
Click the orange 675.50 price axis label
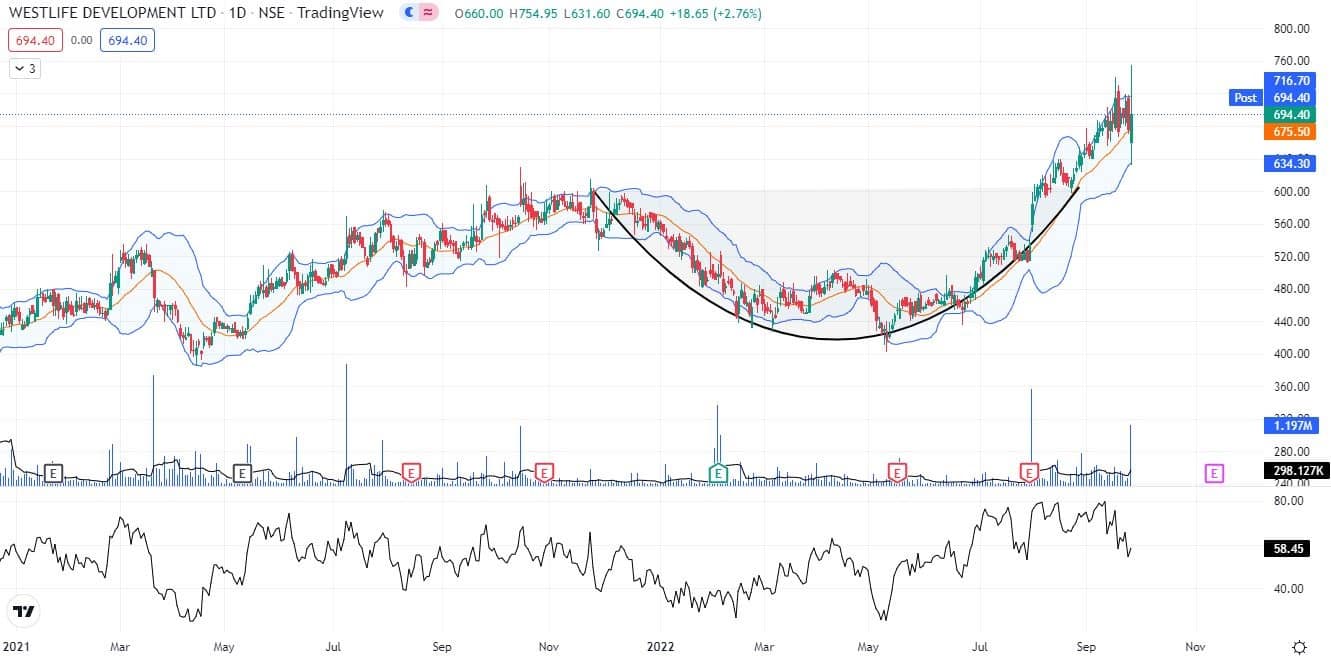pyautogui.click(x=1289, y=132)
